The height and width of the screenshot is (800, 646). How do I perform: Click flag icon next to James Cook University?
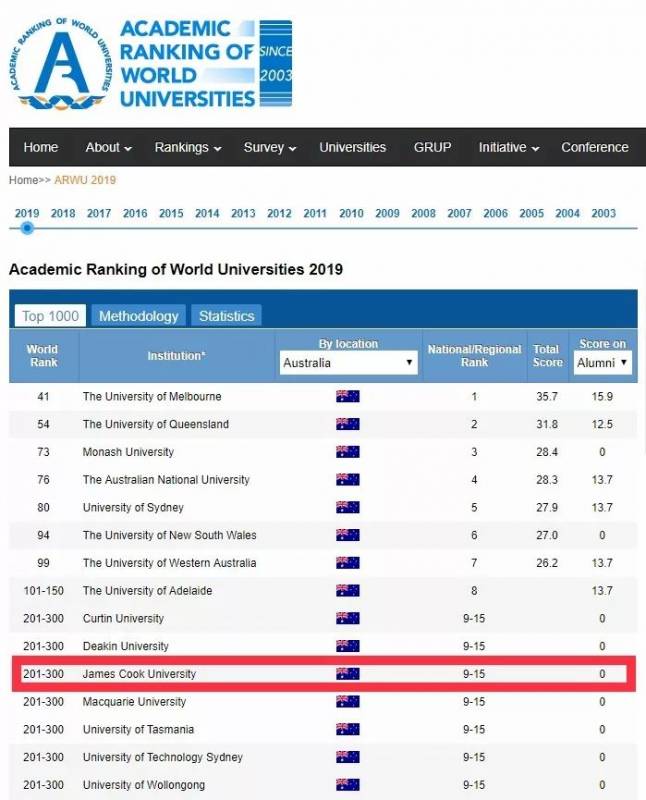[348, 674]
